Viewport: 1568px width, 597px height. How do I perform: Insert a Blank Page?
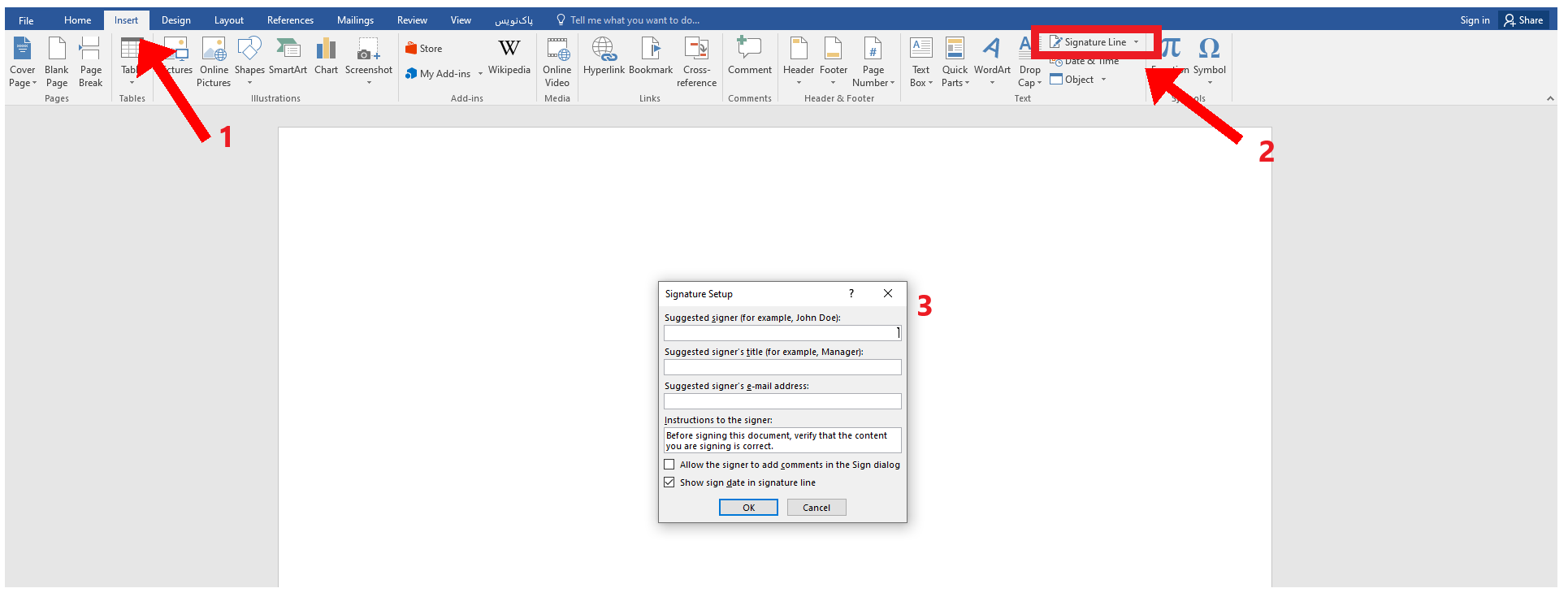pos(57,62)
